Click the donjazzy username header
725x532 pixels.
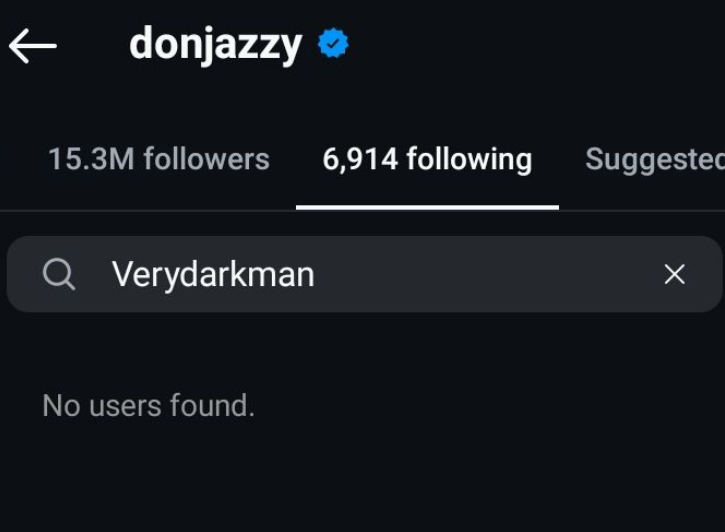click(215, 44)
